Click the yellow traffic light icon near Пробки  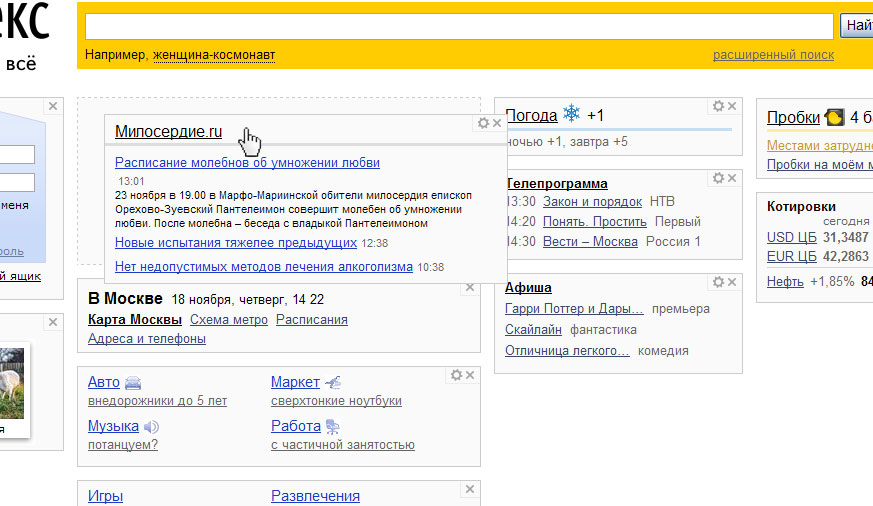click(x=834, y=117)
